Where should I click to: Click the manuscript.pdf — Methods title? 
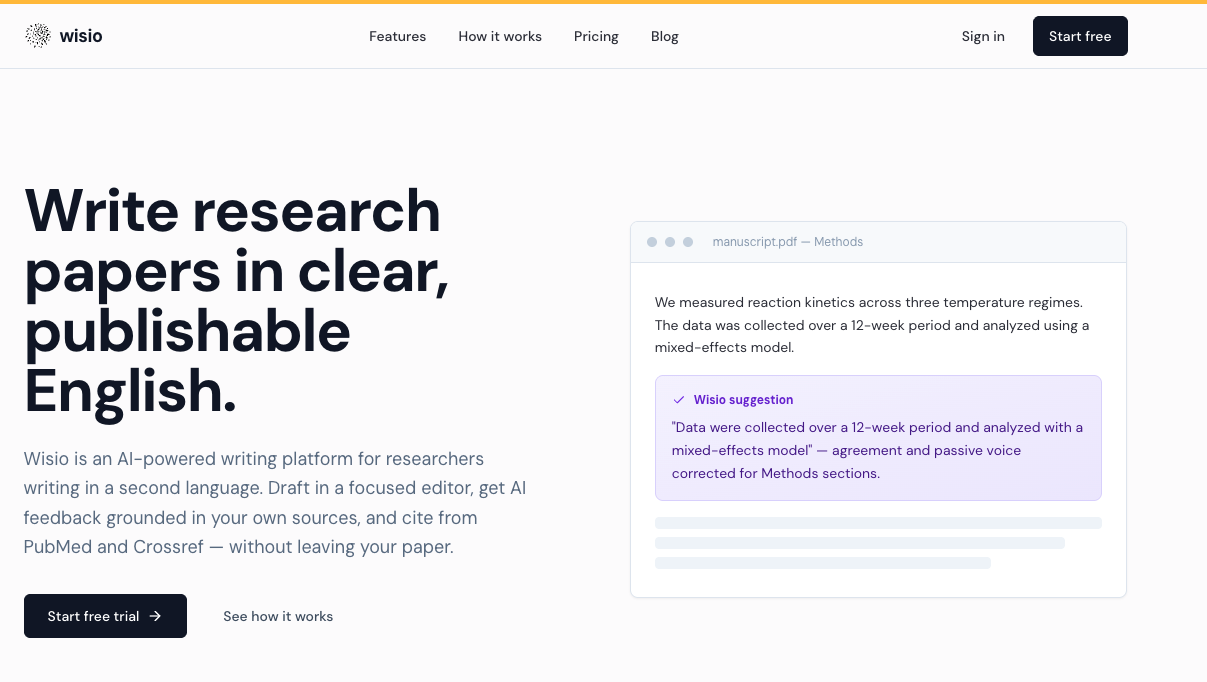coord(787,242)
